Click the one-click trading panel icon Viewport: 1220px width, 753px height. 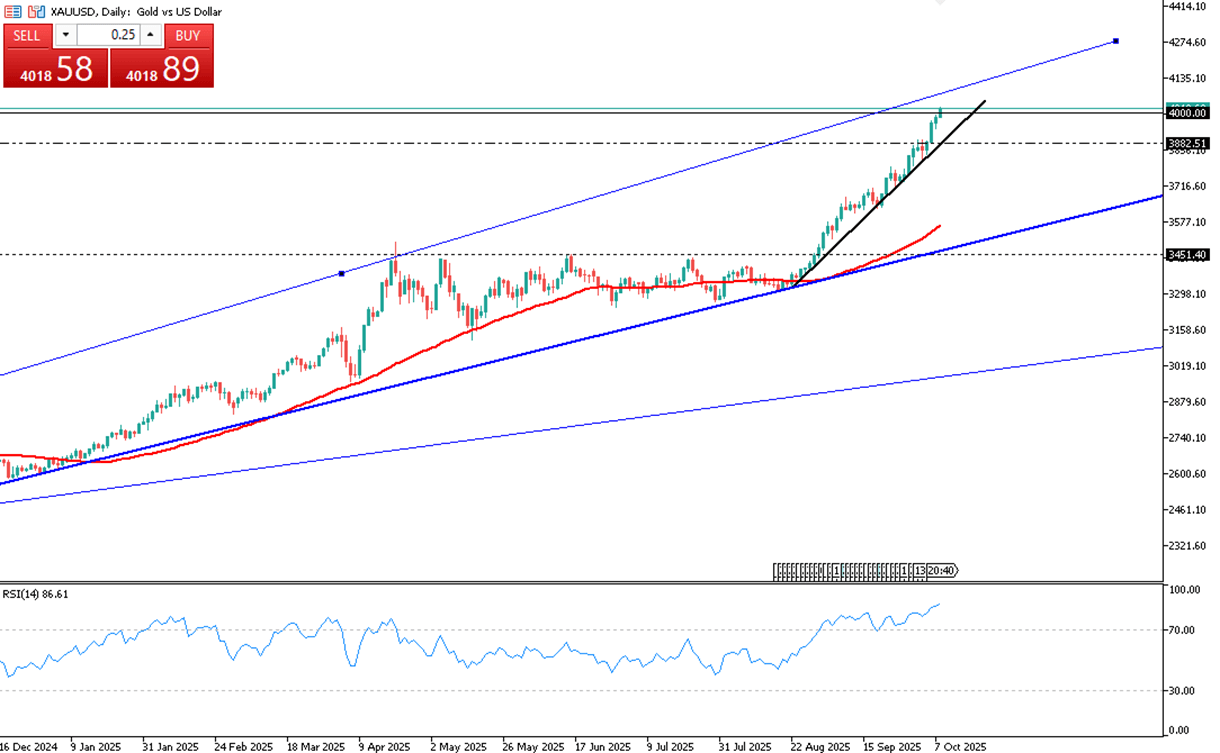click(x=12, y=12)
